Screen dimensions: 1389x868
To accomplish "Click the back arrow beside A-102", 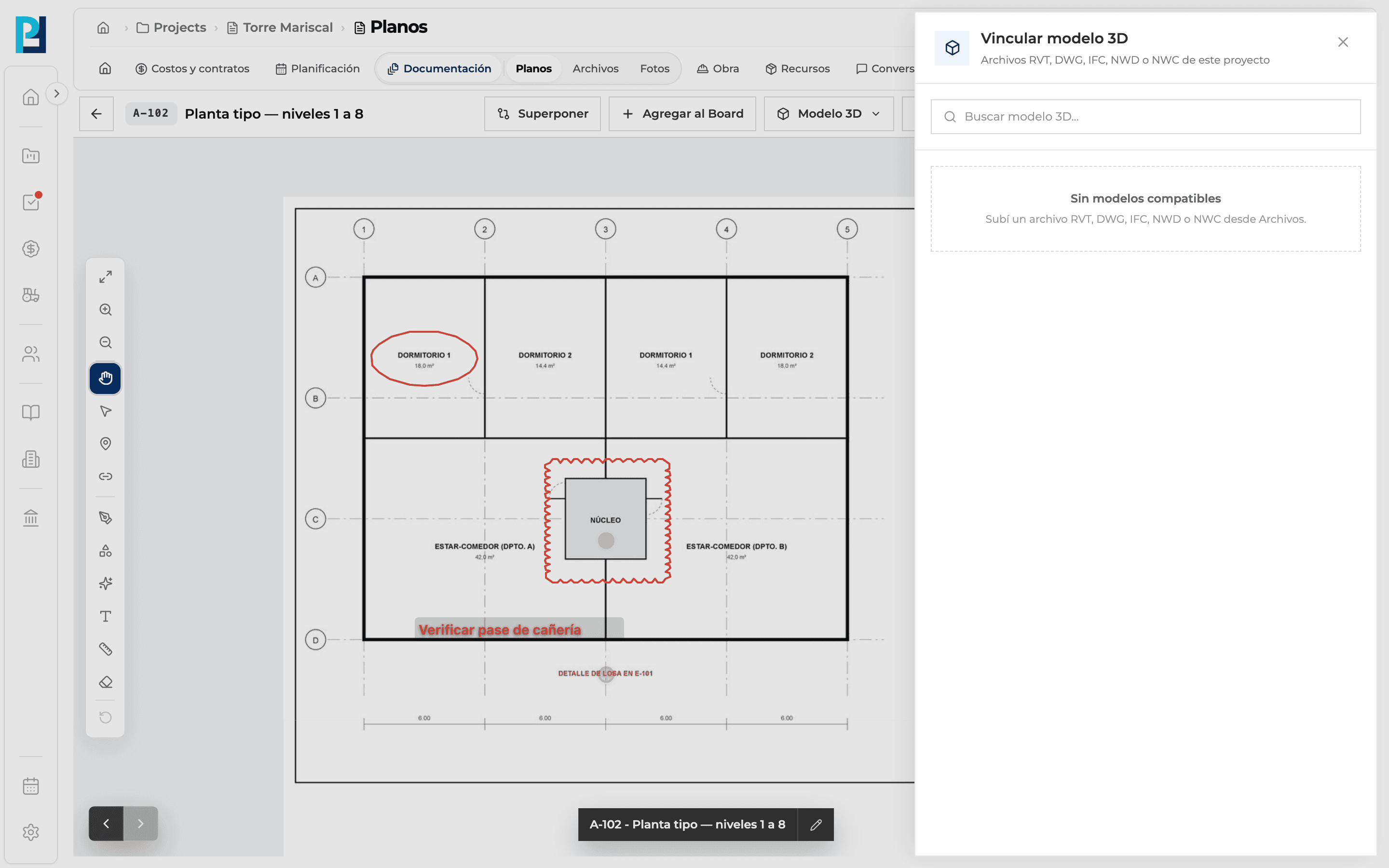I will click(96, 114).
